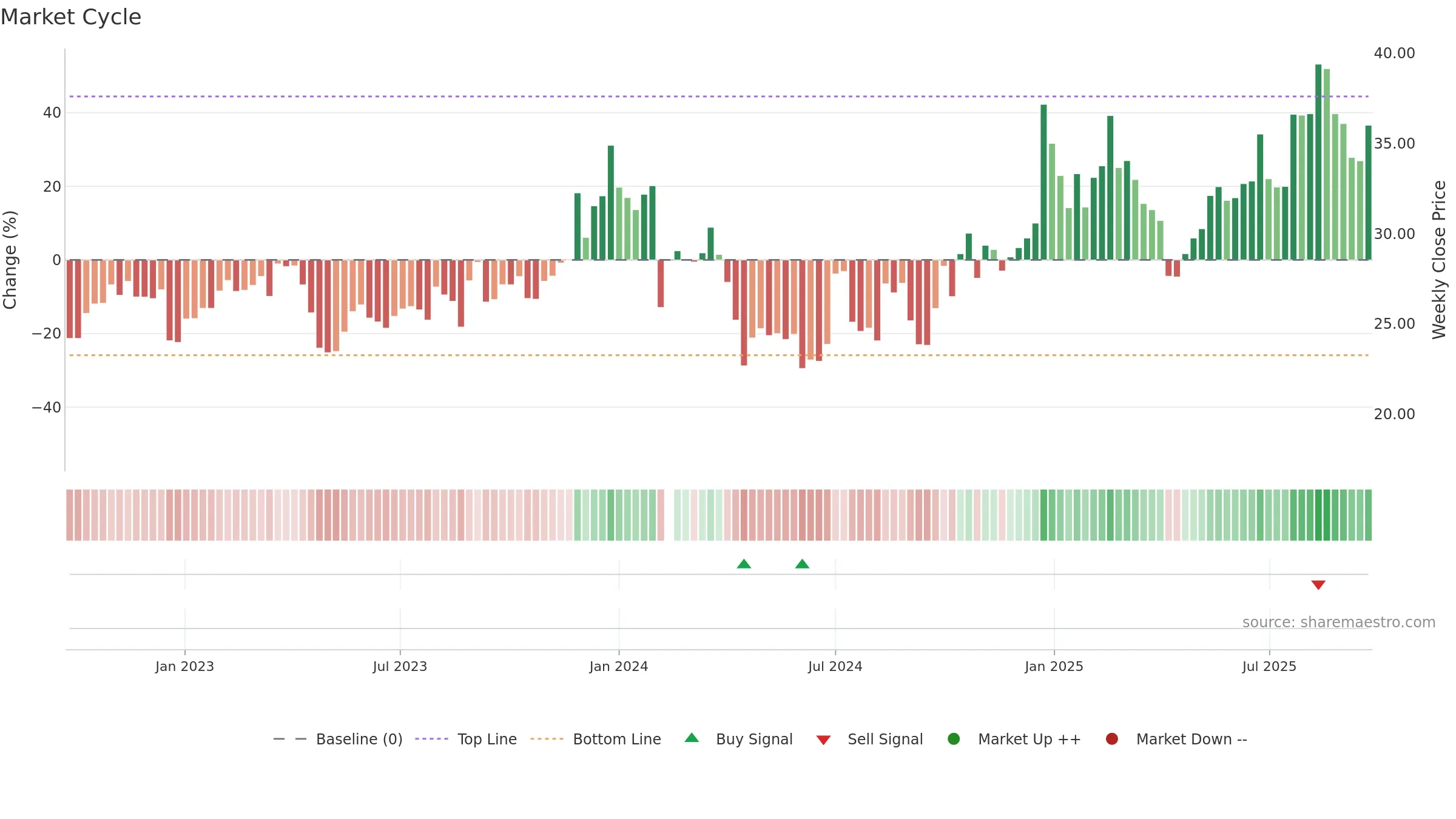Click the −20 change axis label
Screen dimensions: 1456x819
click(47, 334)
